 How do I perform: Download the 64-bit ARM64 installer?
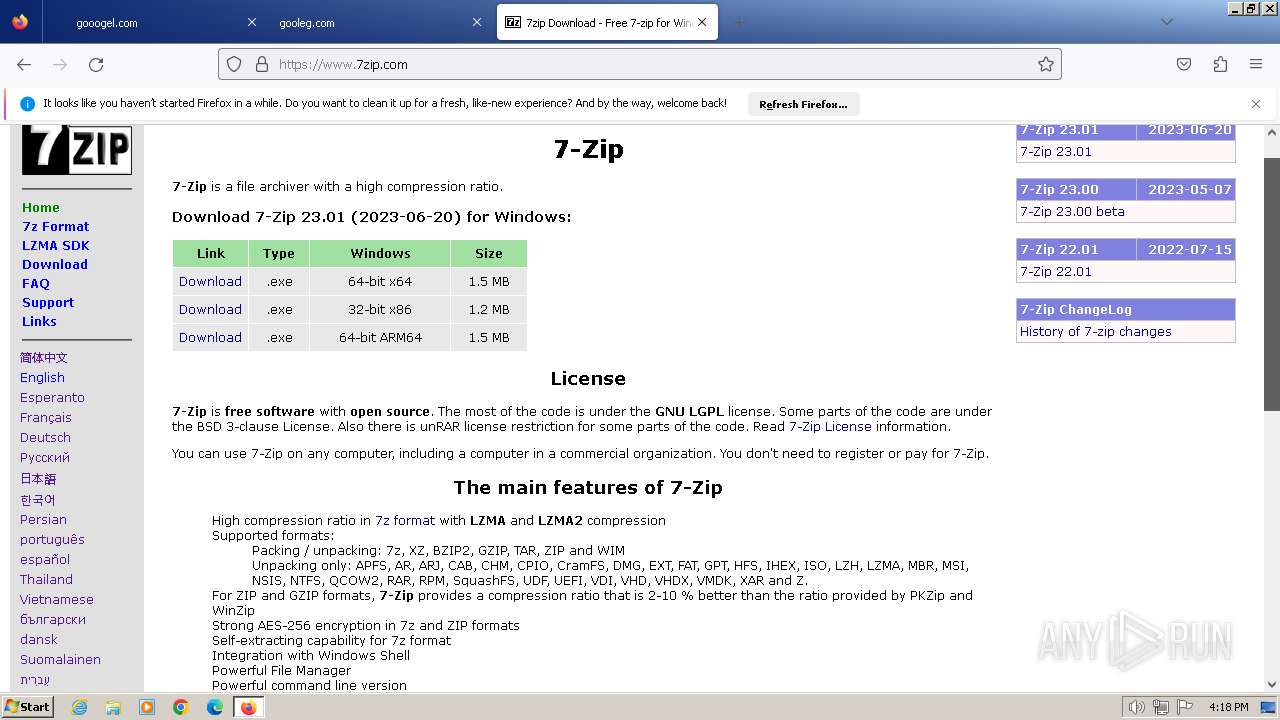tap(210, 338)
